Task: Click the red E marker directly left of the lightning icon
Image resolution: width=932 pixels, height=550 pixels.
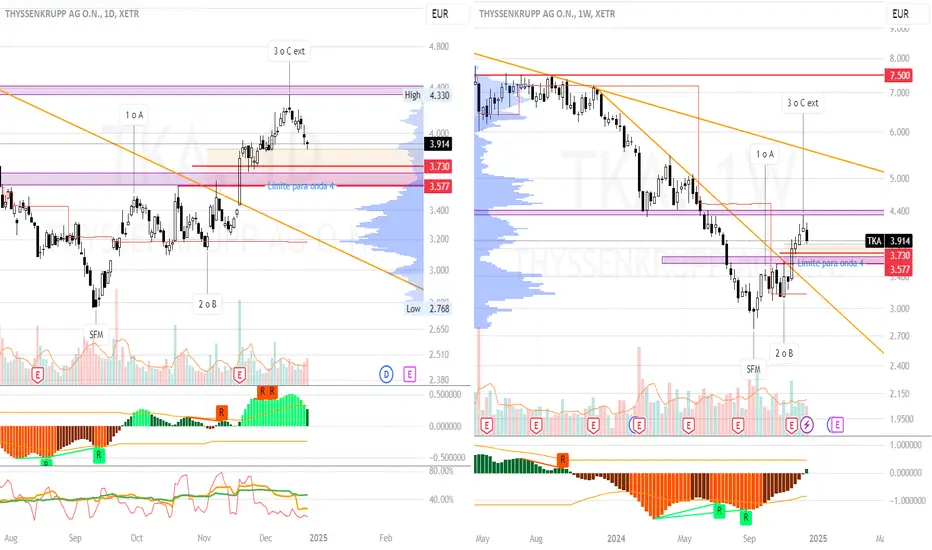Action: point(791,425)
